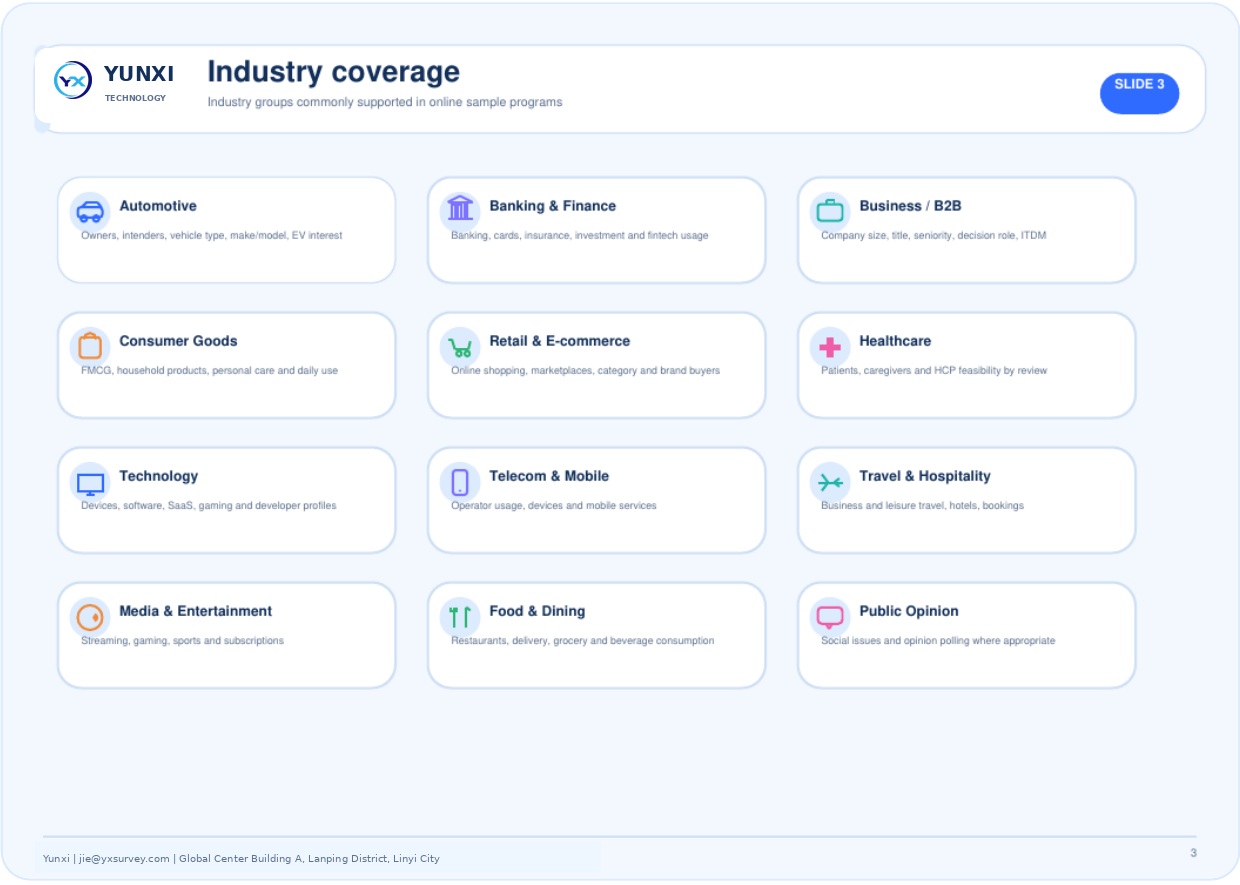Viewport: 1240px width, 885px height.
Task: Click the Travel & Hospitality plane icon
Action: pyautogui.click(x=830, y=483)
